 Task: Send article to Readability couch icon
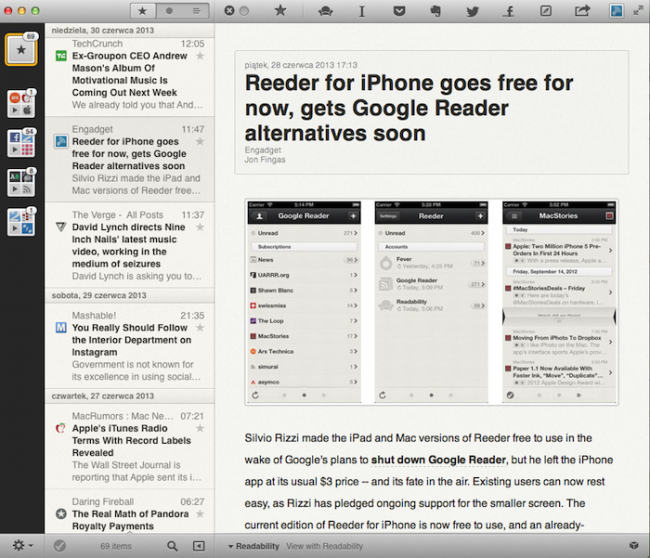[325, 11]
